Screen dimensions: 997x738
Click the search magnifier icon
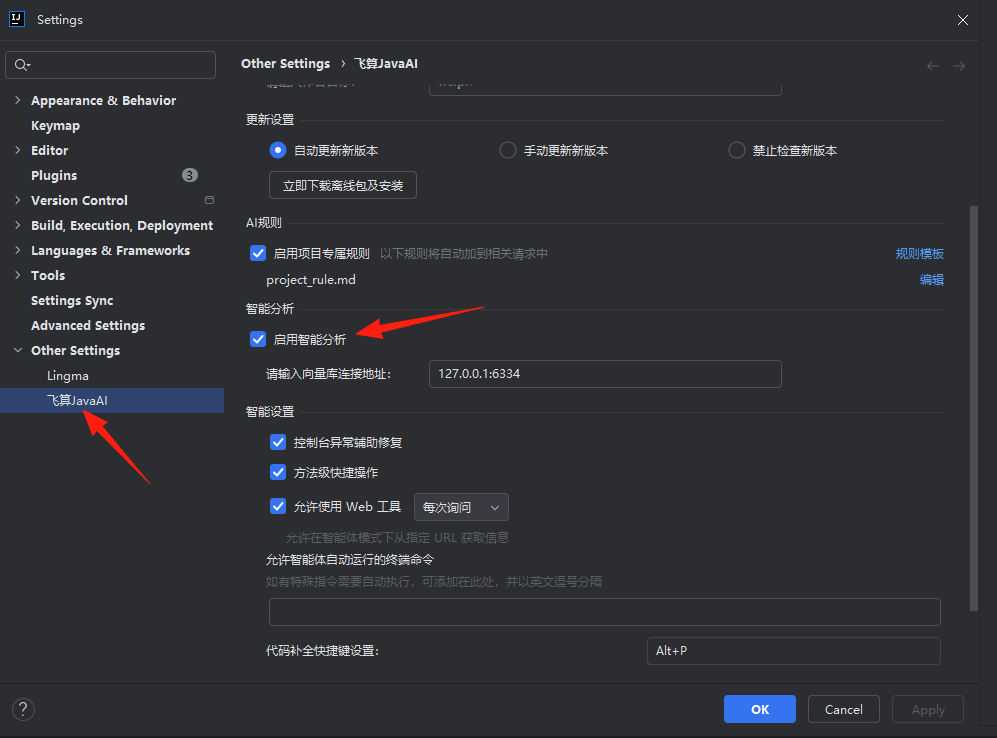click(x=22, y=65)
